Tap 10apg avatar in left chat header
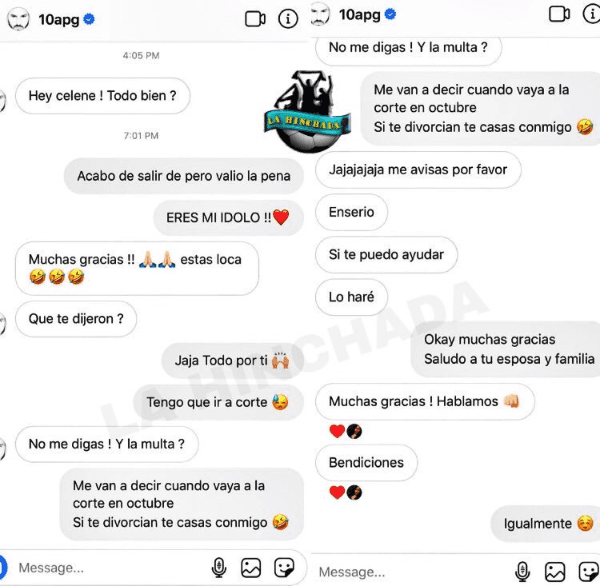 [x=18, y=20]
